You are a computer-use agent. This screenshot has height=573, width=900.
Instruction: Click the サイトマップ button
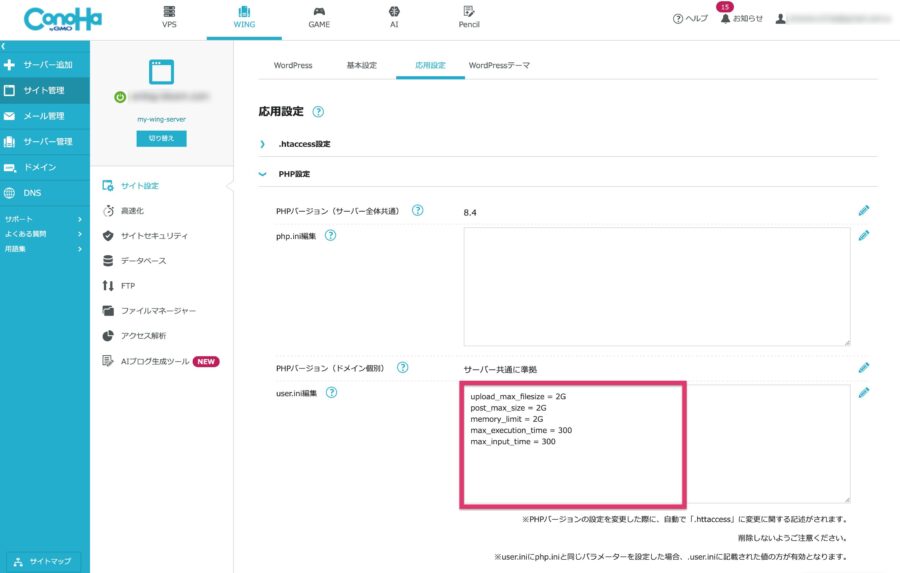(x=44, y=561)
